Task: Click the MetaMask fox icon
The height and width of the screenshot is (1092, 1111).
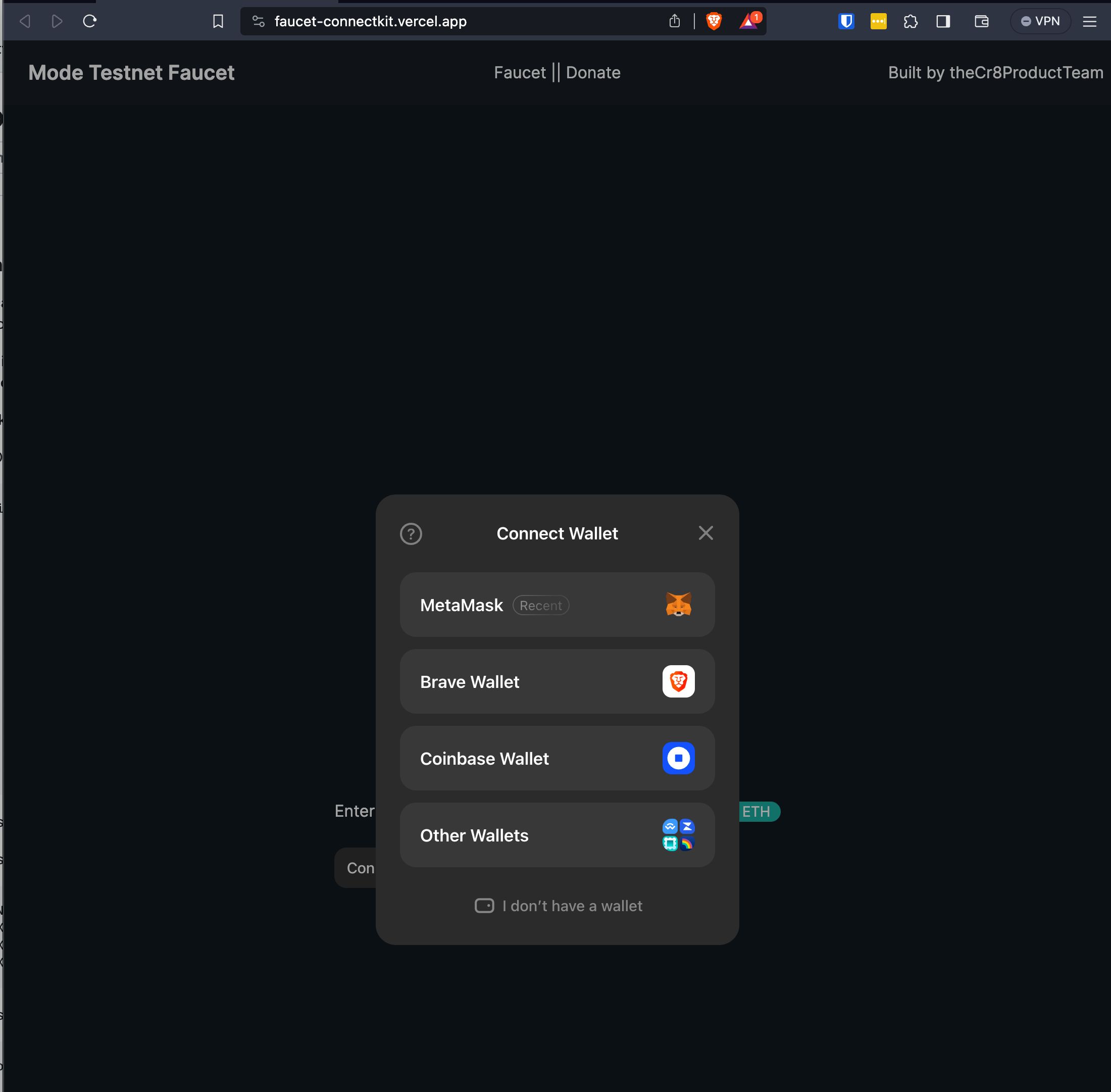Action: [x=679, y=605]
